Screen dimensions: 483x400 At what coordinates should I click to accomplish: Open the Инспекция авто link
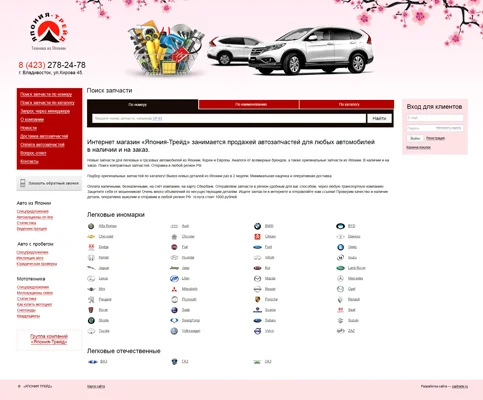tap(30, 258)
